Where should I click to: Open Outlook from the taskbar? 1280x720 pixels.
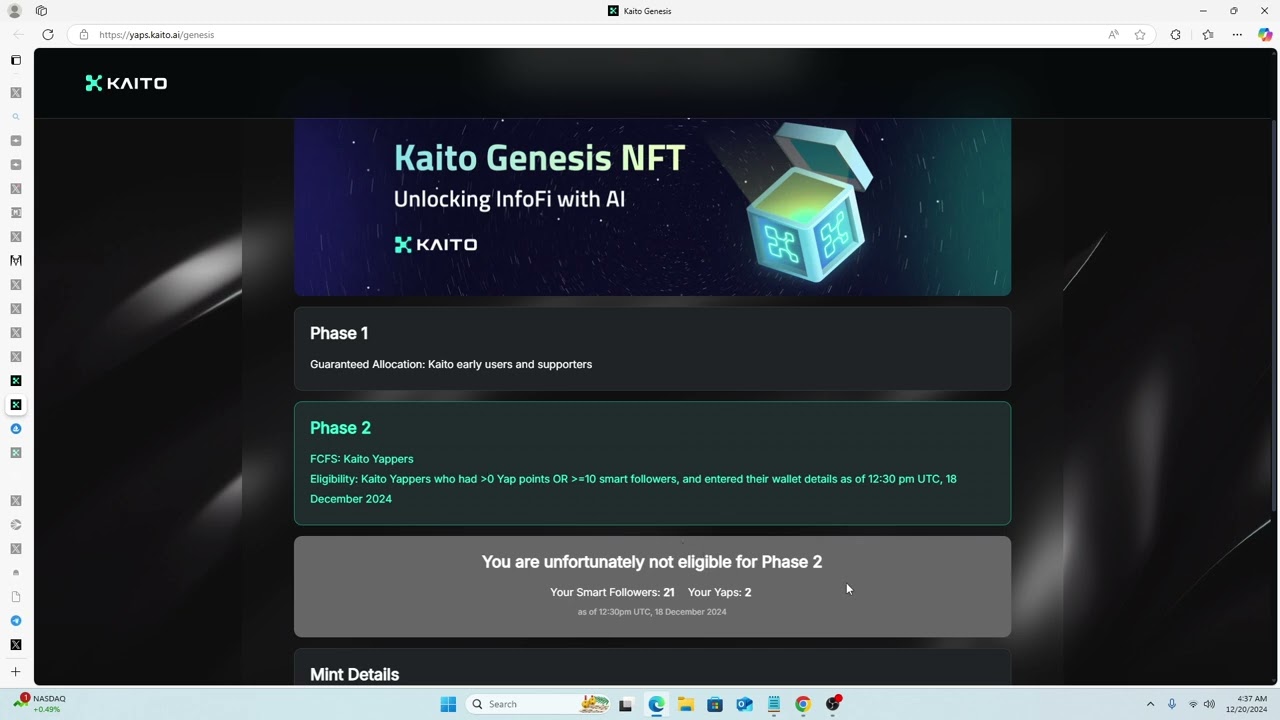coord(744,704)
